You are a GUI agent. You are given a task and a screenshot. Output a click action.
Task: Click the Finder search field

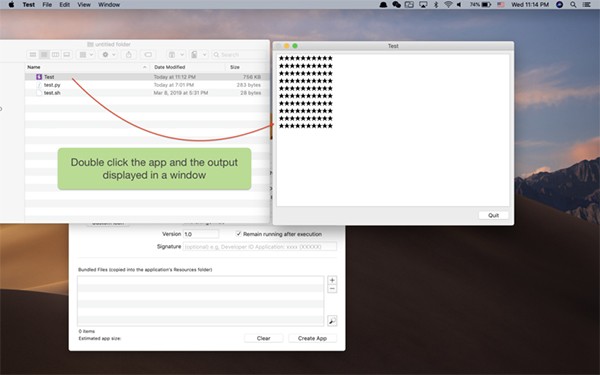coord(238,55)
